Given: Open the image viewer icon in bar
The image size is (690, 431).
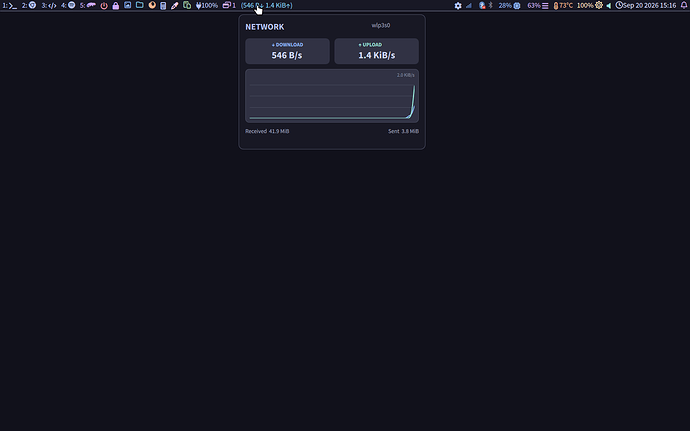Looking at the screenshot, I should click(x=128, y=5).
